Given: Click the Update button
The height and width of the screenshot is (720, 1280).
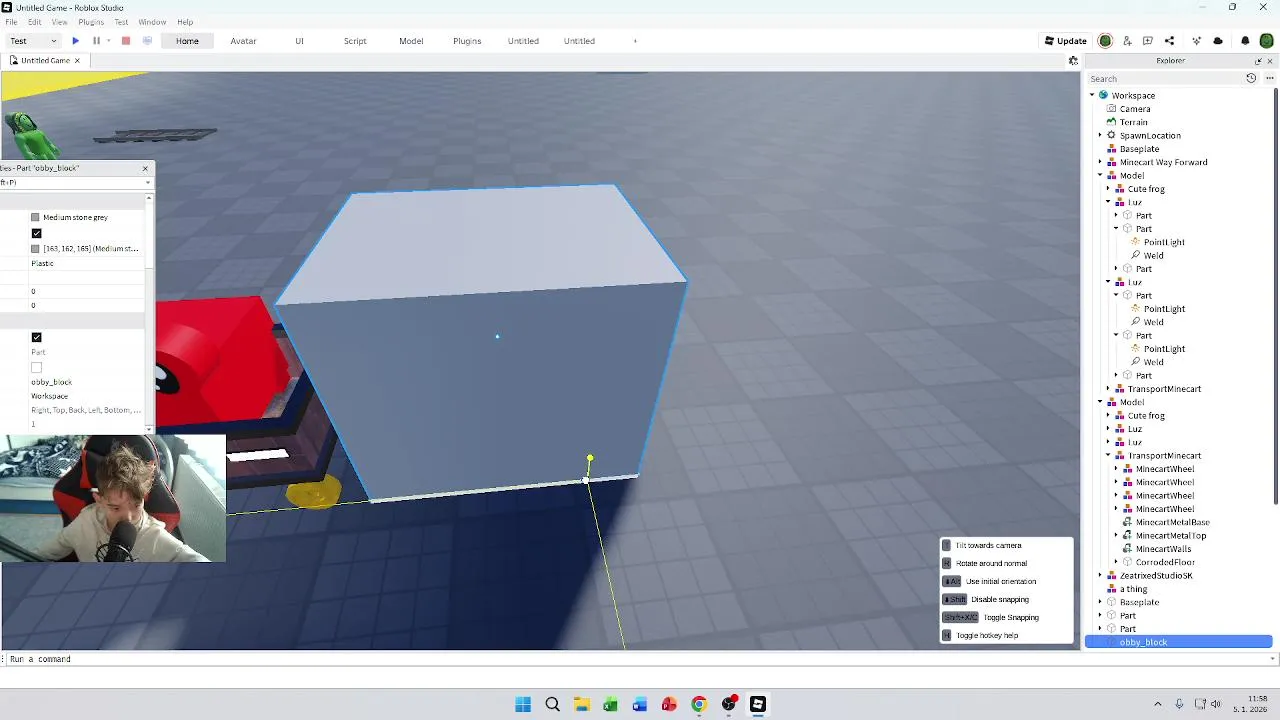Looking at the screenshot, I should [1066, 41].
